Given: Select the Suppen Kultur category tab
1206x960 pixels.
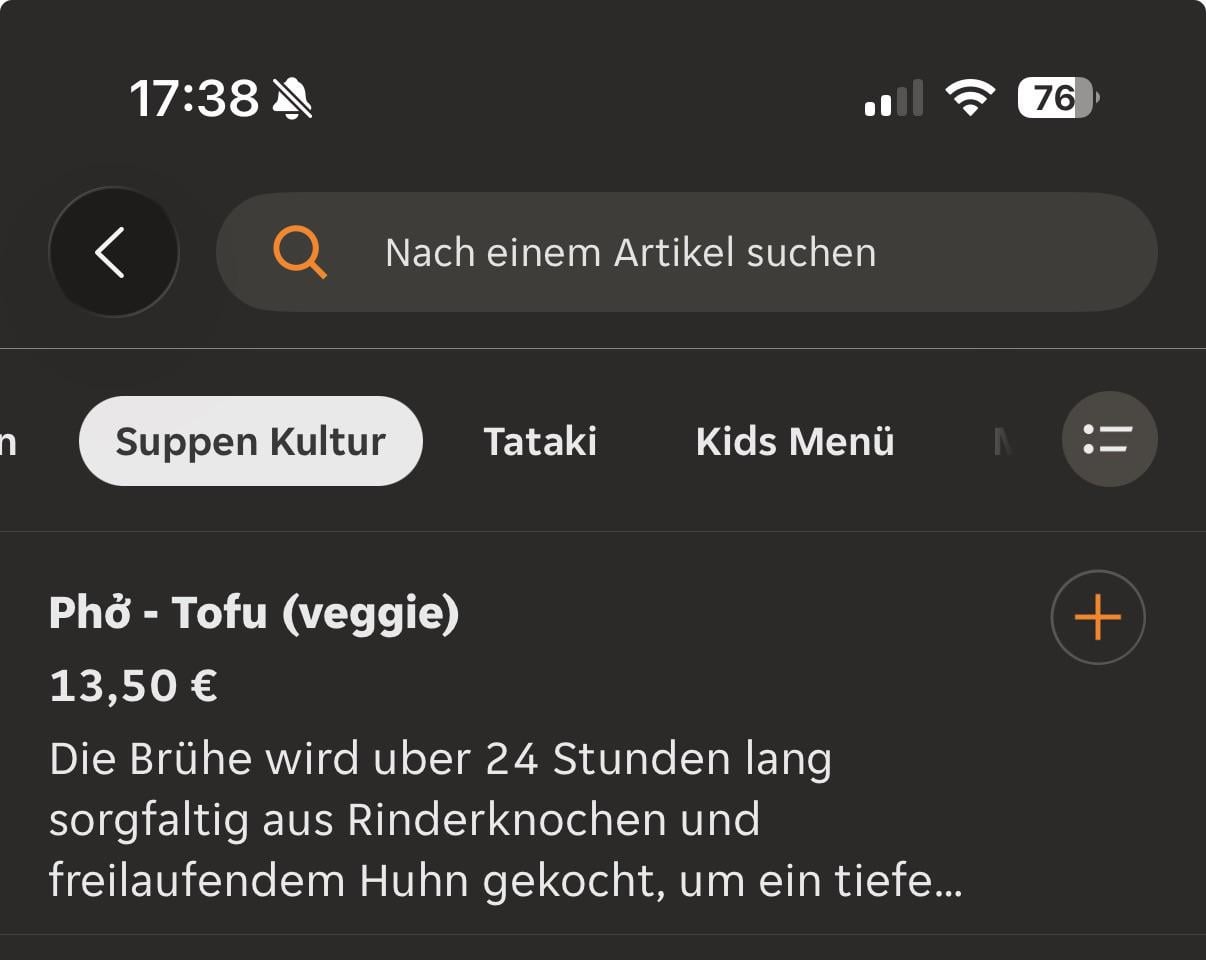Looking at the screenshot, I should (250, 441).
